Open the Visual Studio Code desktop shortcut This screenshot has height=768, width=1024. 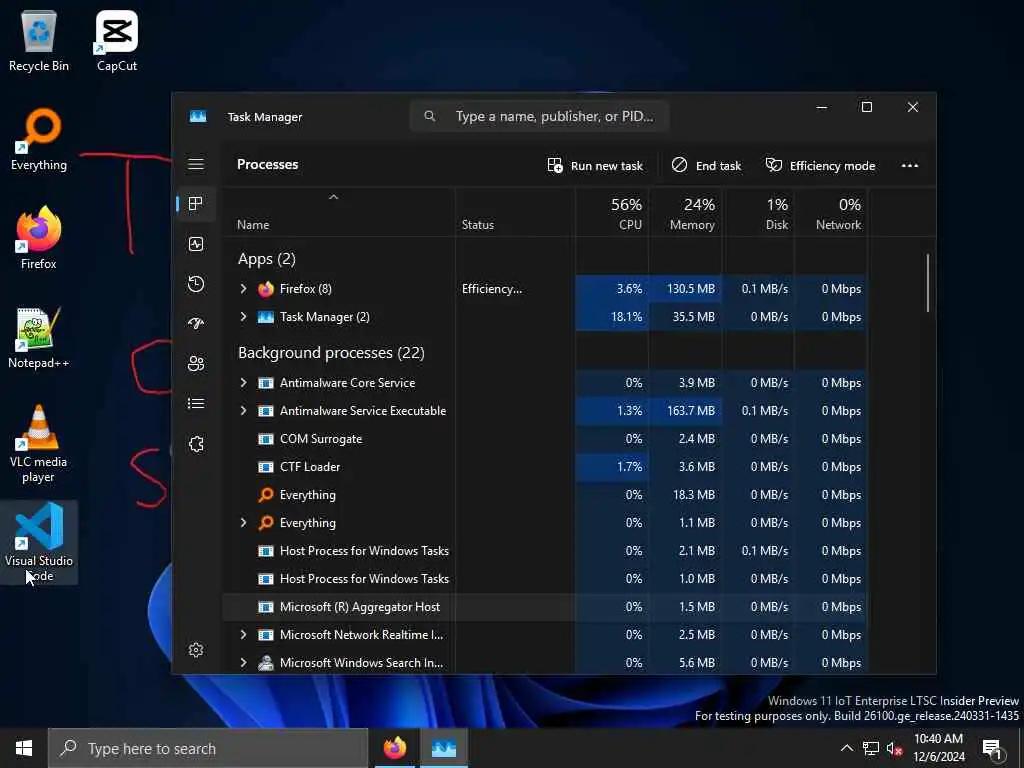39,542
